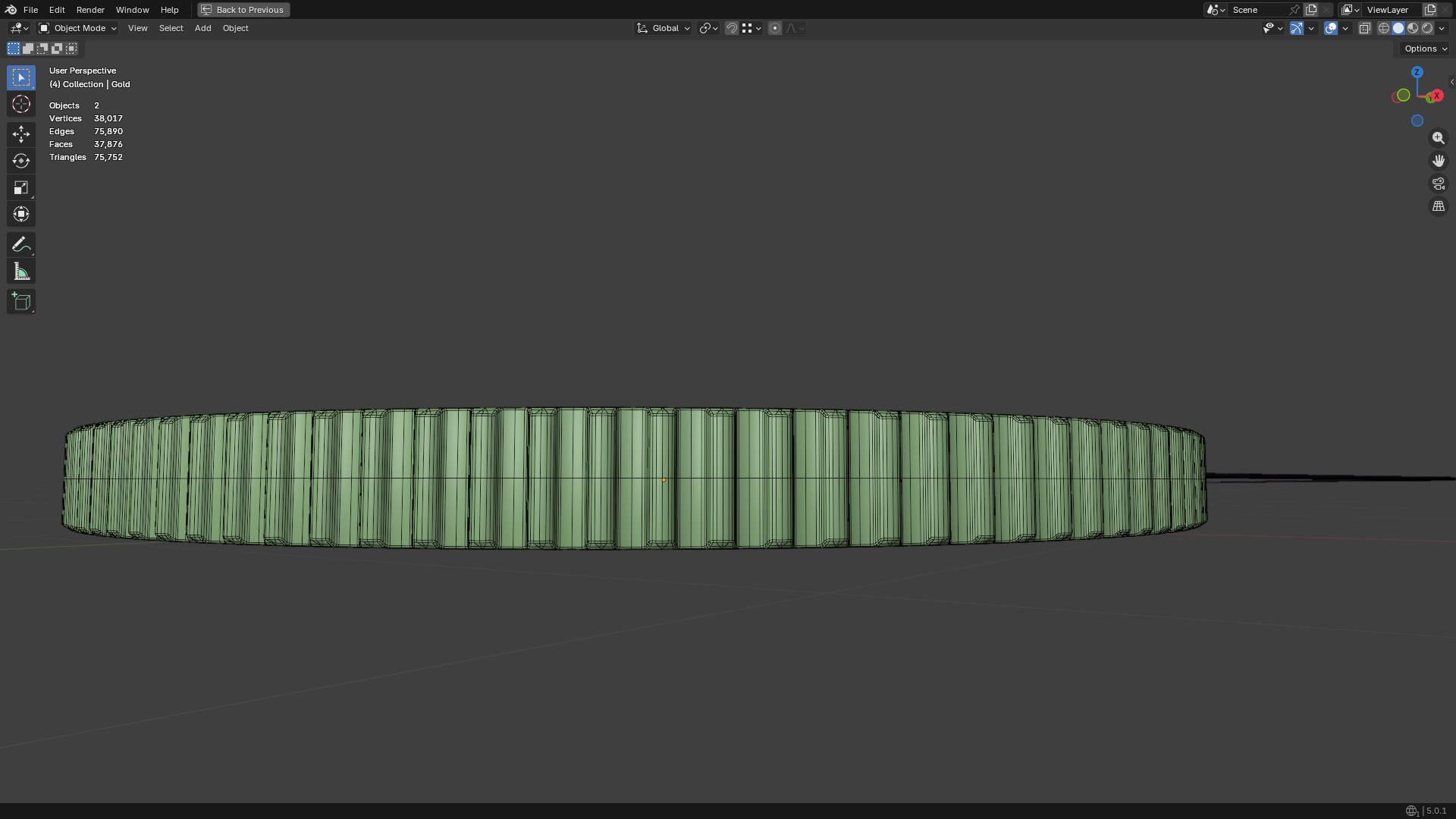Select the Measure tool

point(21,271)
